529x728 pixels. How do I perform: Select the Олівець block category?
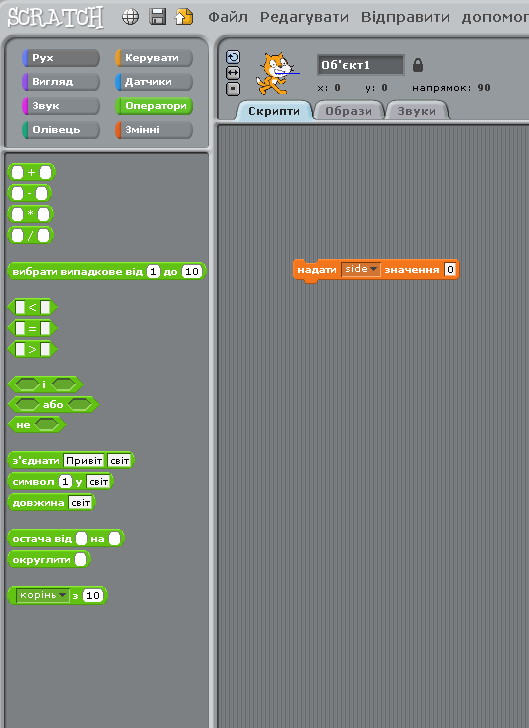click(61, 130)
